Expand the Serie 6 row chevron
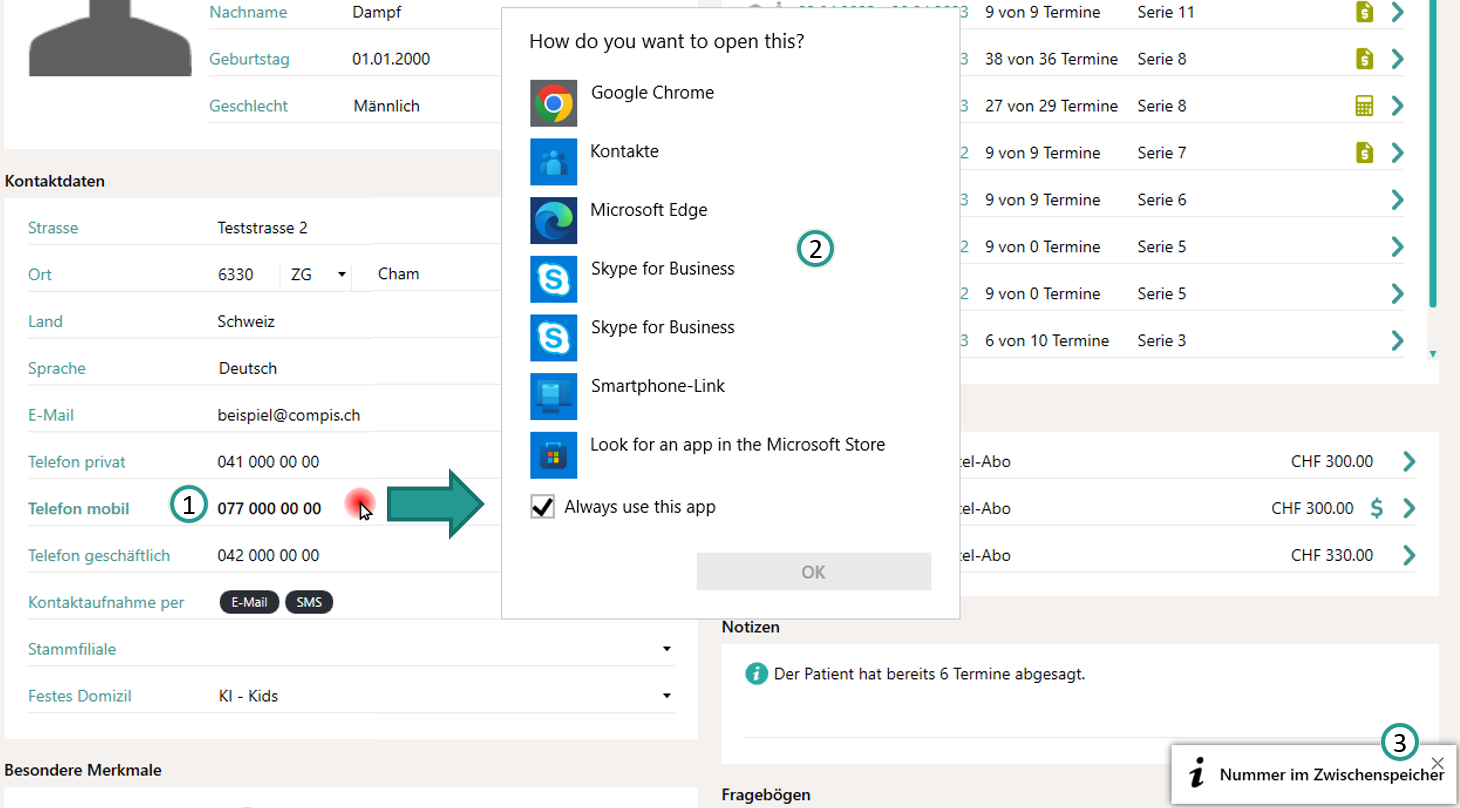Screen dimensions: 1460x808 [1398, 200]
